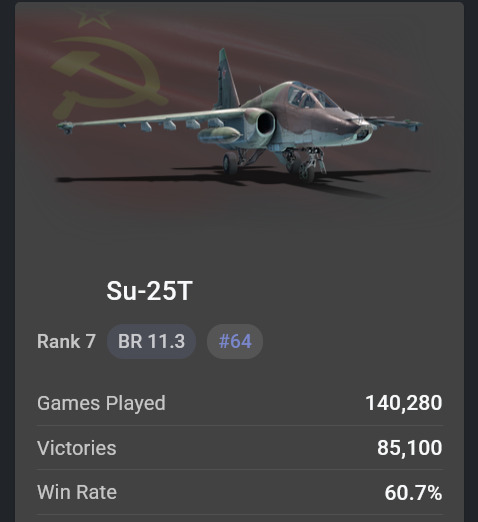The width and height of the screenshot is (478, 522).
Task: Select the BR 11.3 badge
Action: coord(151,341)
